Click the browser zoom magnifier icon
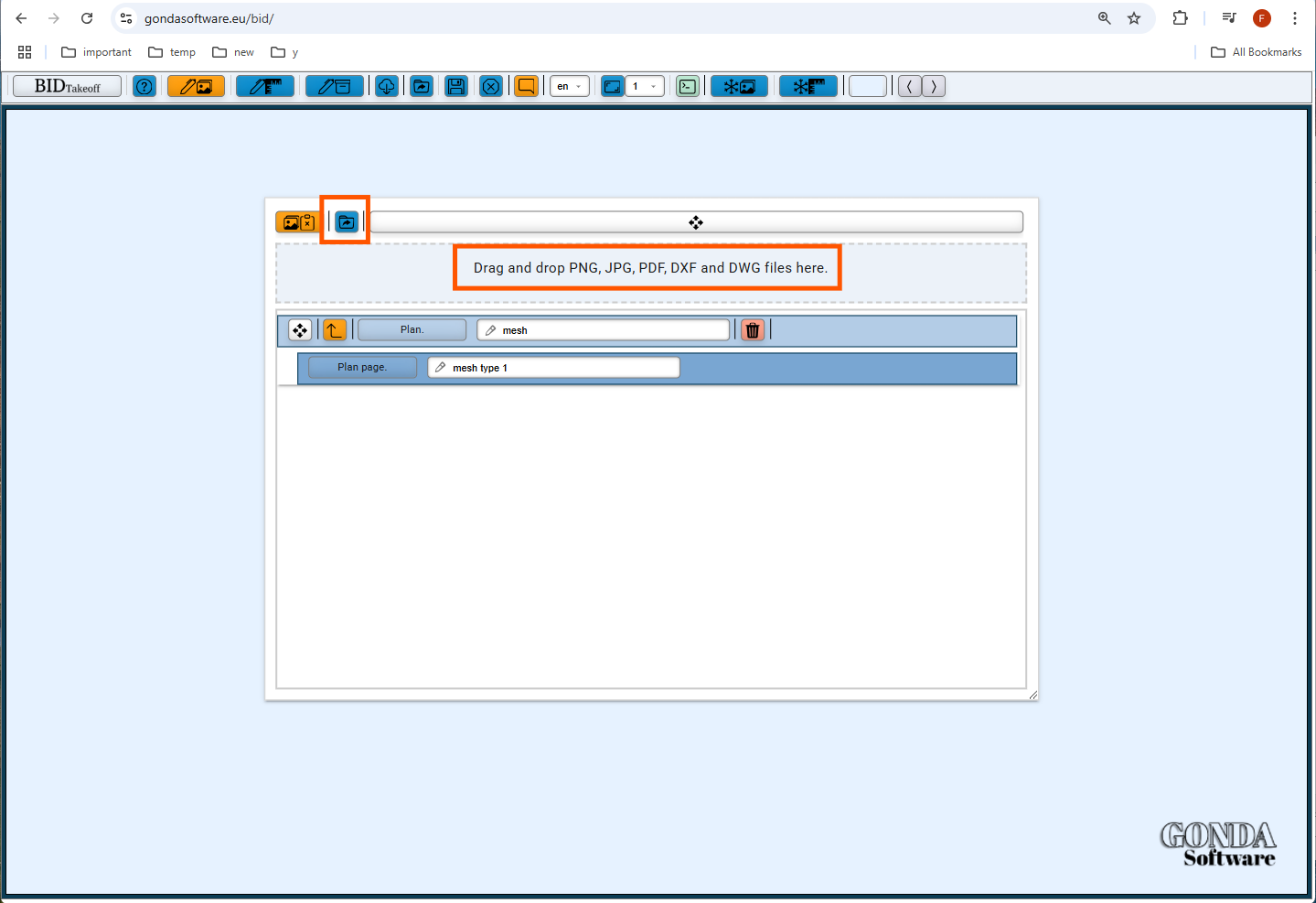Screen dimensions: 1316x903 coord(1105,18)
